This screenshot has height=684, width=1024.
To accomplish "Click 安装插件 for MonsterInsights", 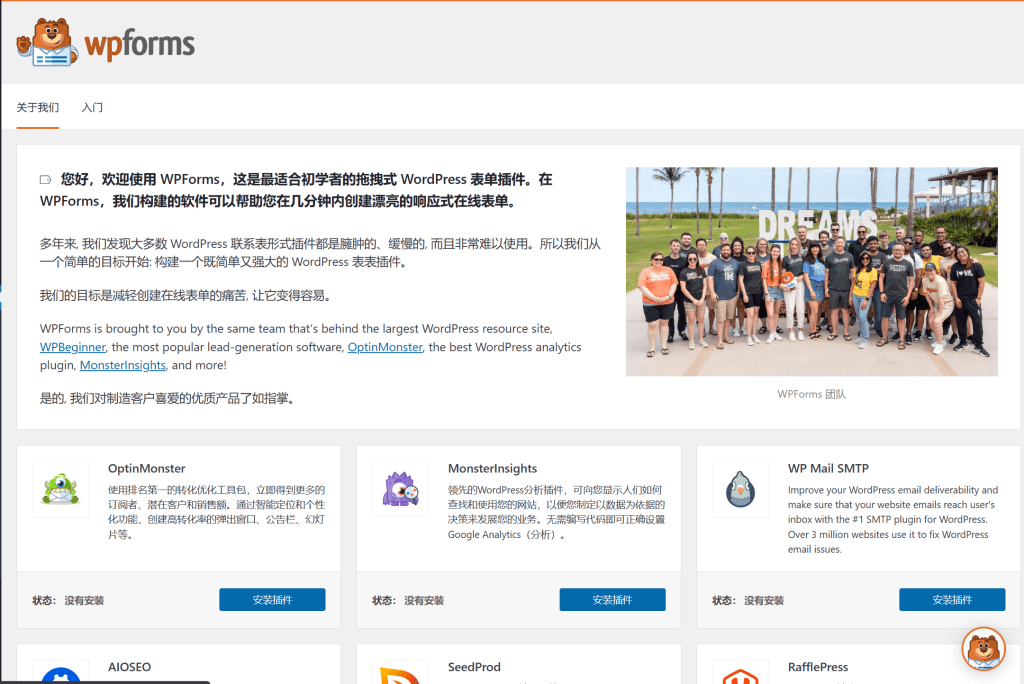I will click(612, 599).
